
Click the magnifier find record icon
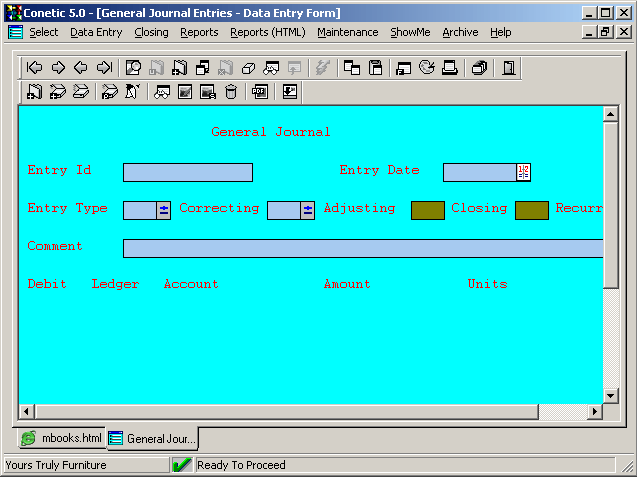(x=133, y=68)
